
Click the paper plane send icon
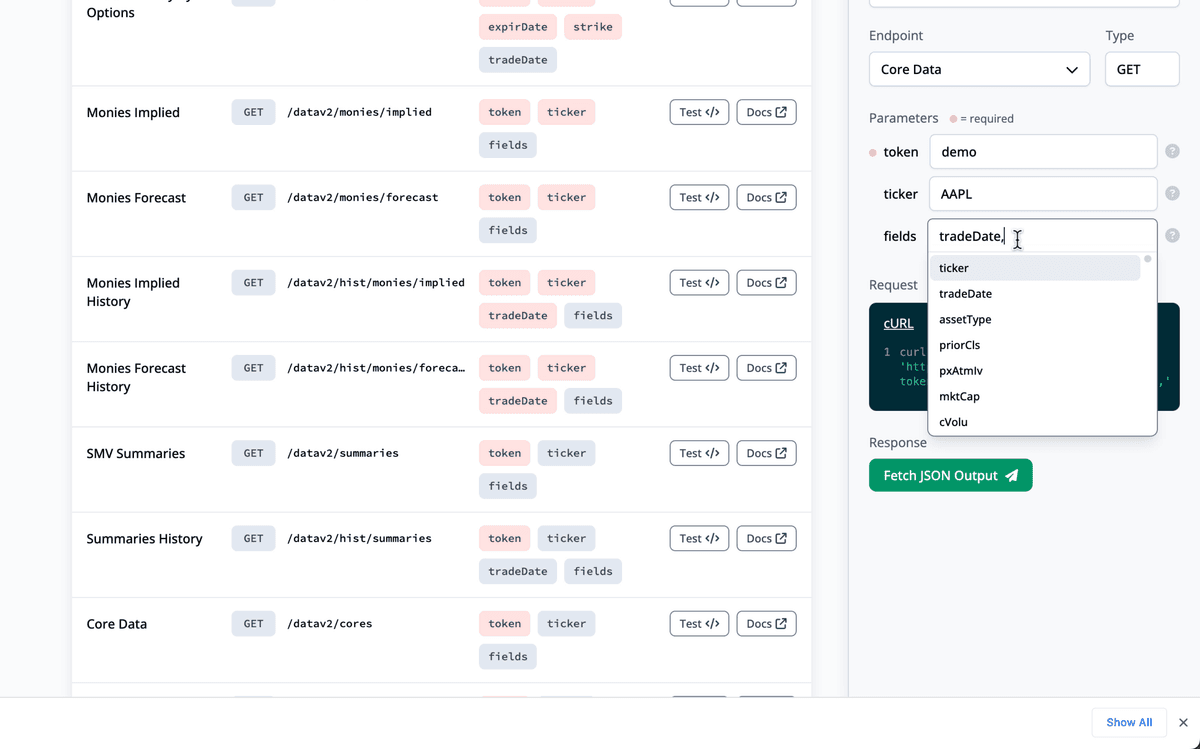tap(1012, 475)
